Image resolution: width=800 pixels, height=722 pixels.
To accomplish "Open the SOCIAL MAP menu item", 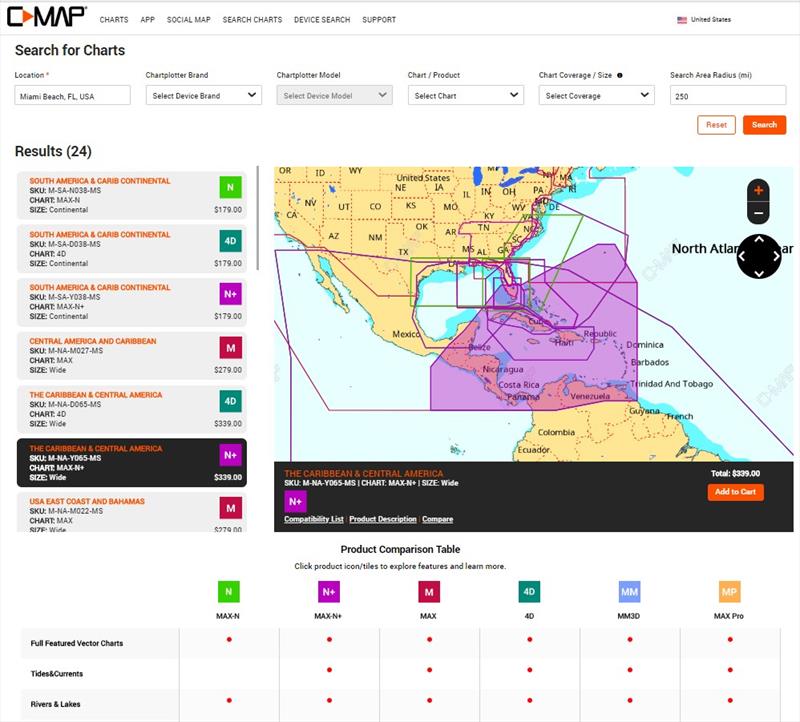I will pos(189,20).
